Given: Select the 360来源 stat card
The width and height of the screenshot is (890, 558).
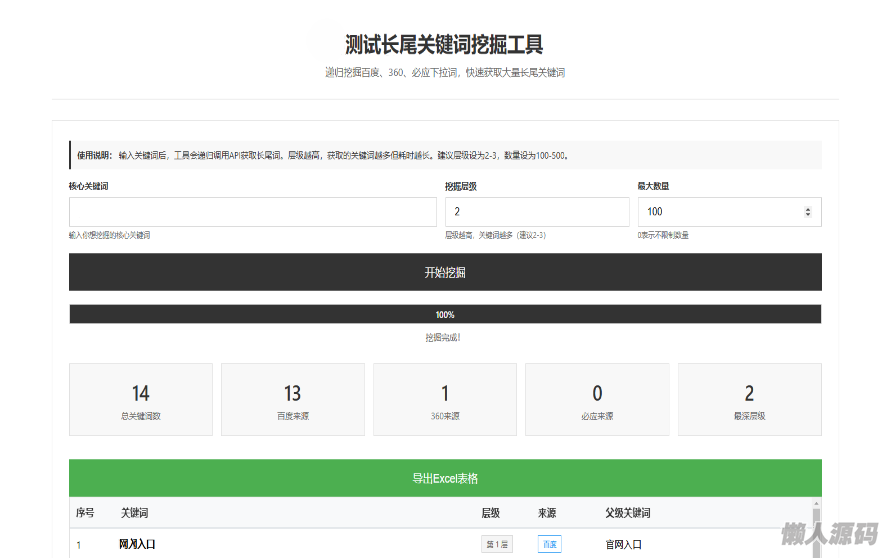Looking at the screenshot, I should (x=445, y=400).
